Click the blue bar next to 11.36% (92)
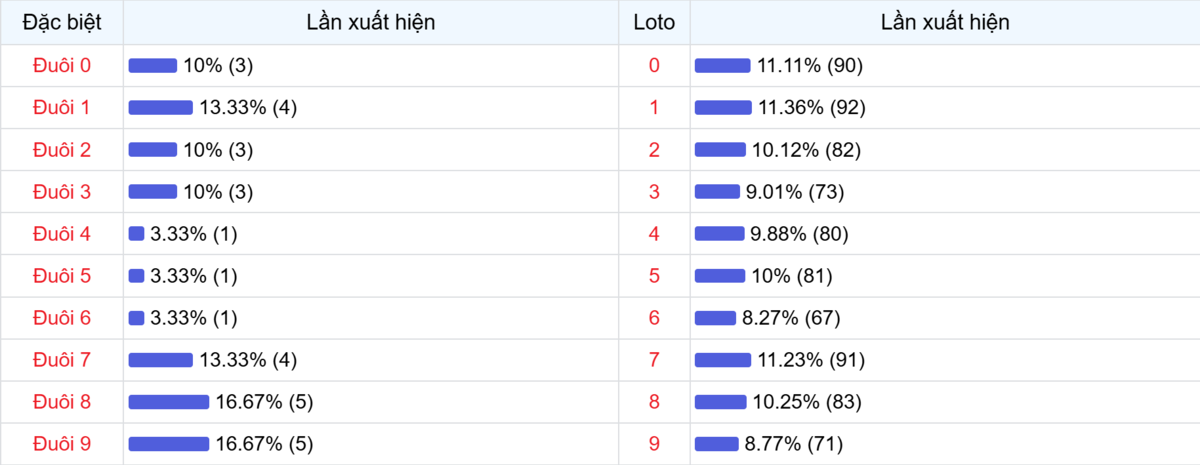1200x465 pixels. click(723, 108)
